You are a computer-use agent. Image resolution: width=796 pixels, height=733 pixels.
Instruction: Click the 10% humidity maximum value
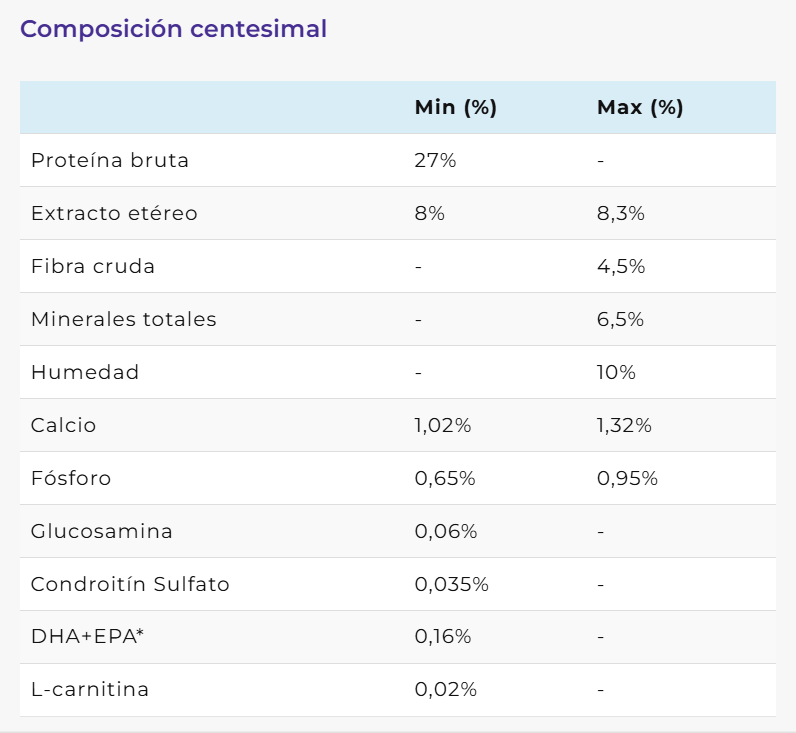pyautogui.click(x=616, y=372)
